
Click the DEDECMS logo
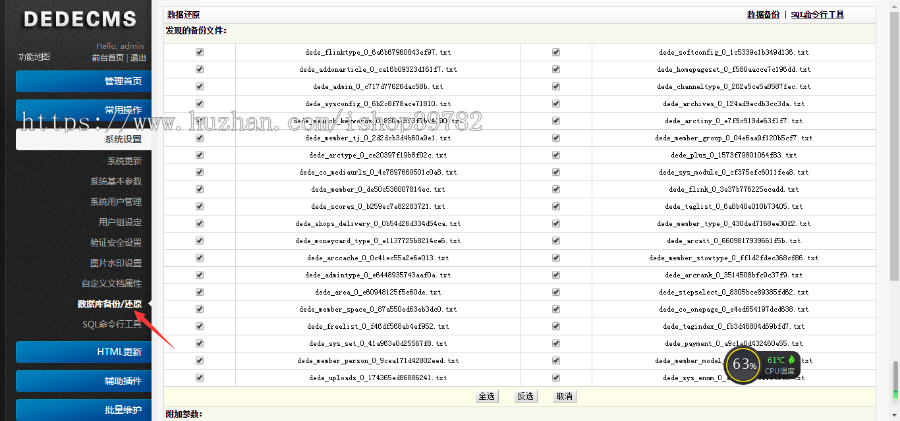80,18
